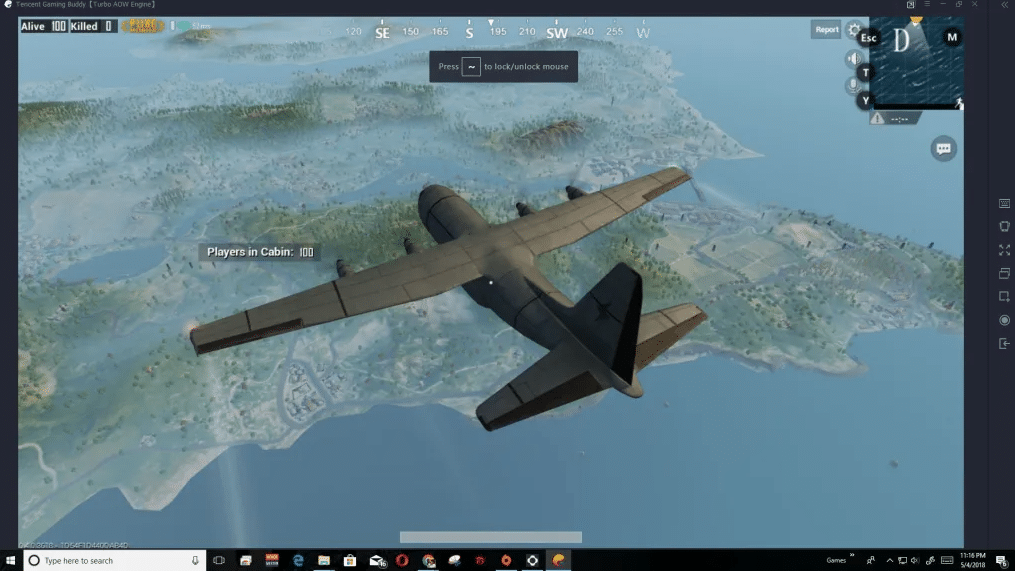Viewport: 1015px width, 571px height.
Task: Open the Windows Action Center notifications
Action: [x=1001, y=560]
